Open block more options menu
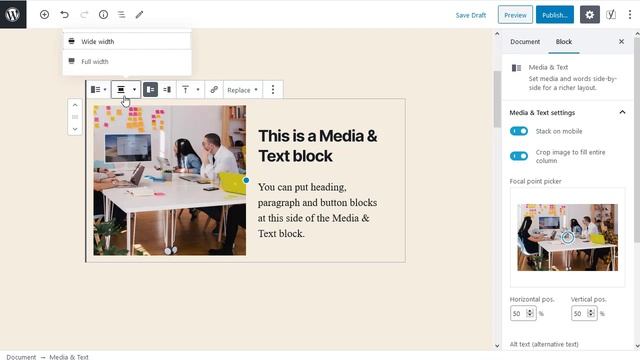The height and width of the screenshot is (360, 640). 273,89
